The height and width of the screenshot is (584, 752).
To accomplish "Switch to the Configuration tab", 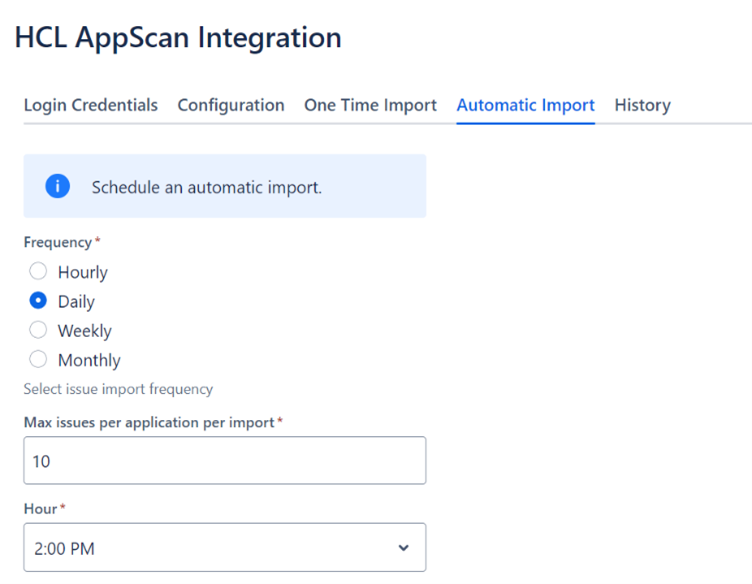I will coord(231,105).
